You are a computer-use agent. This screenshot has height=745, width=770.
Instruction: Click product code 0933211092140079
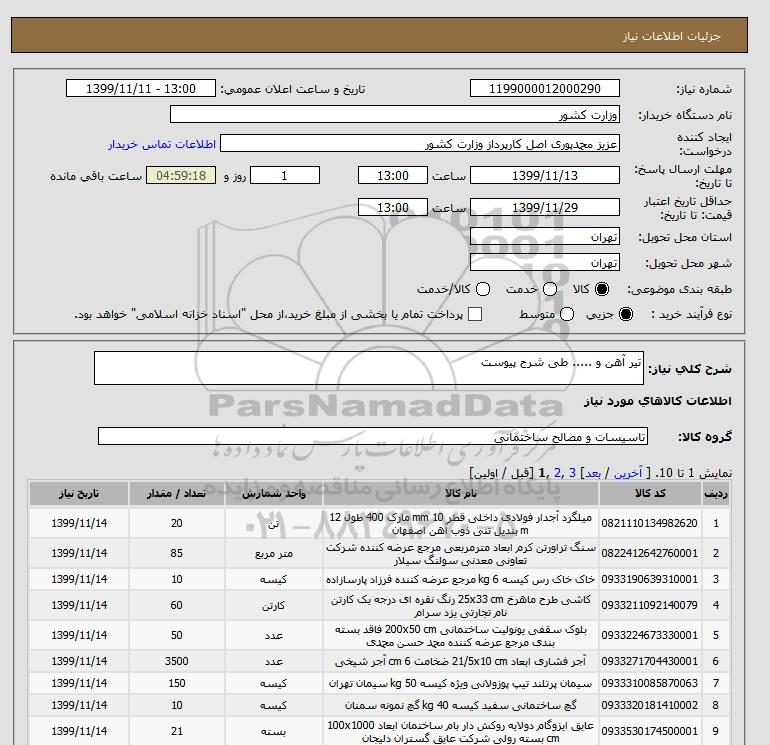point(649,606)
